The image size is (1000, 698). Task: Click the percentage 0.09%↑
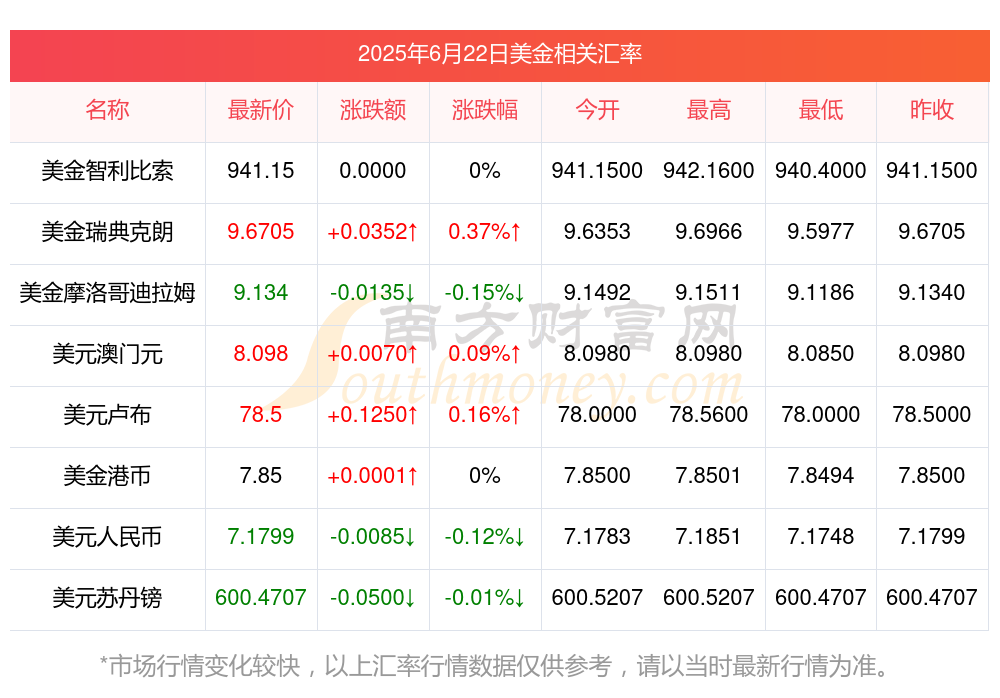click(485, 353)
